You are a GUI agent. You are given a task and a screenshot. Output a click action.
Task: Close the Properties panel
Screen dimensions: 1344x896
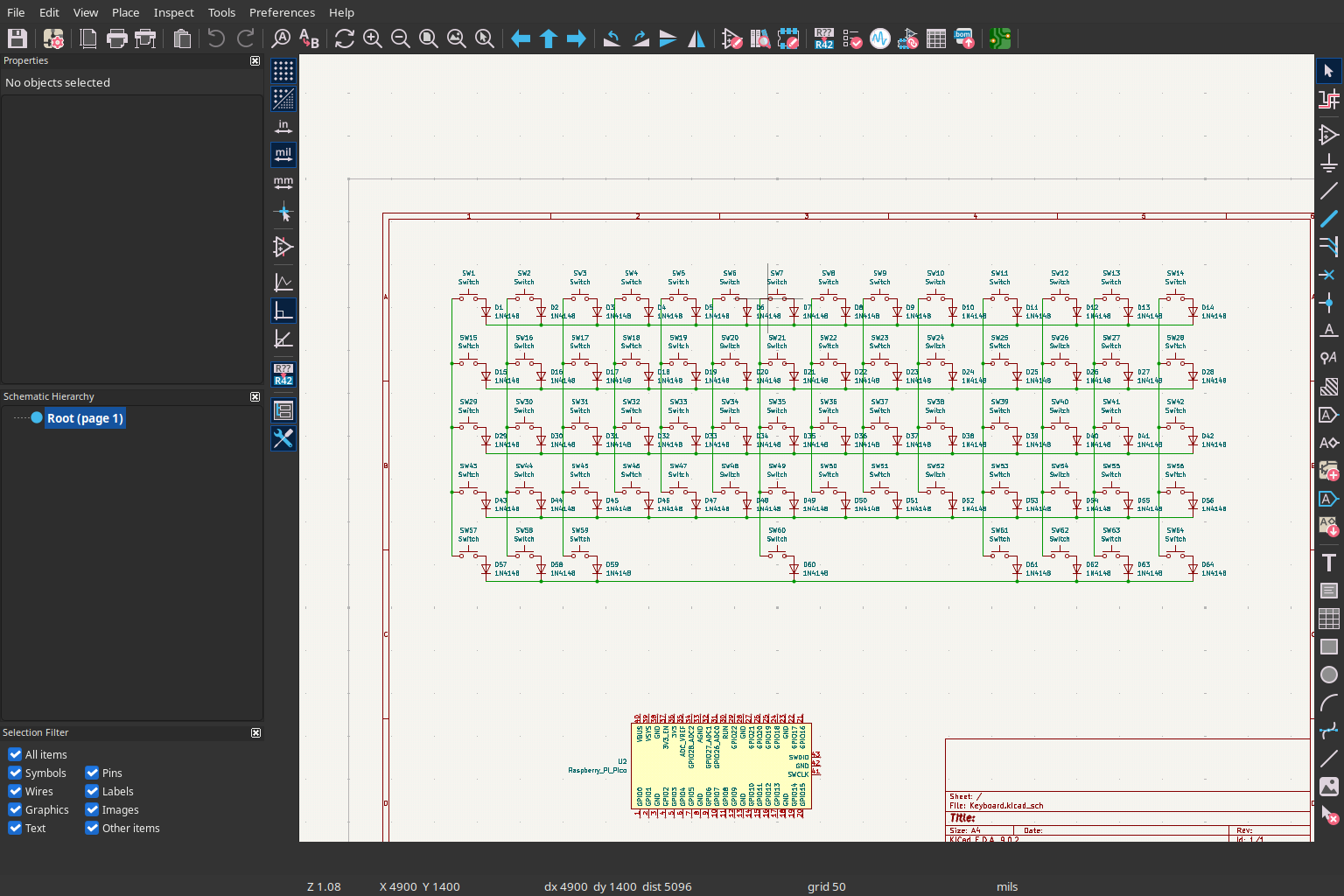pos(255,60)
